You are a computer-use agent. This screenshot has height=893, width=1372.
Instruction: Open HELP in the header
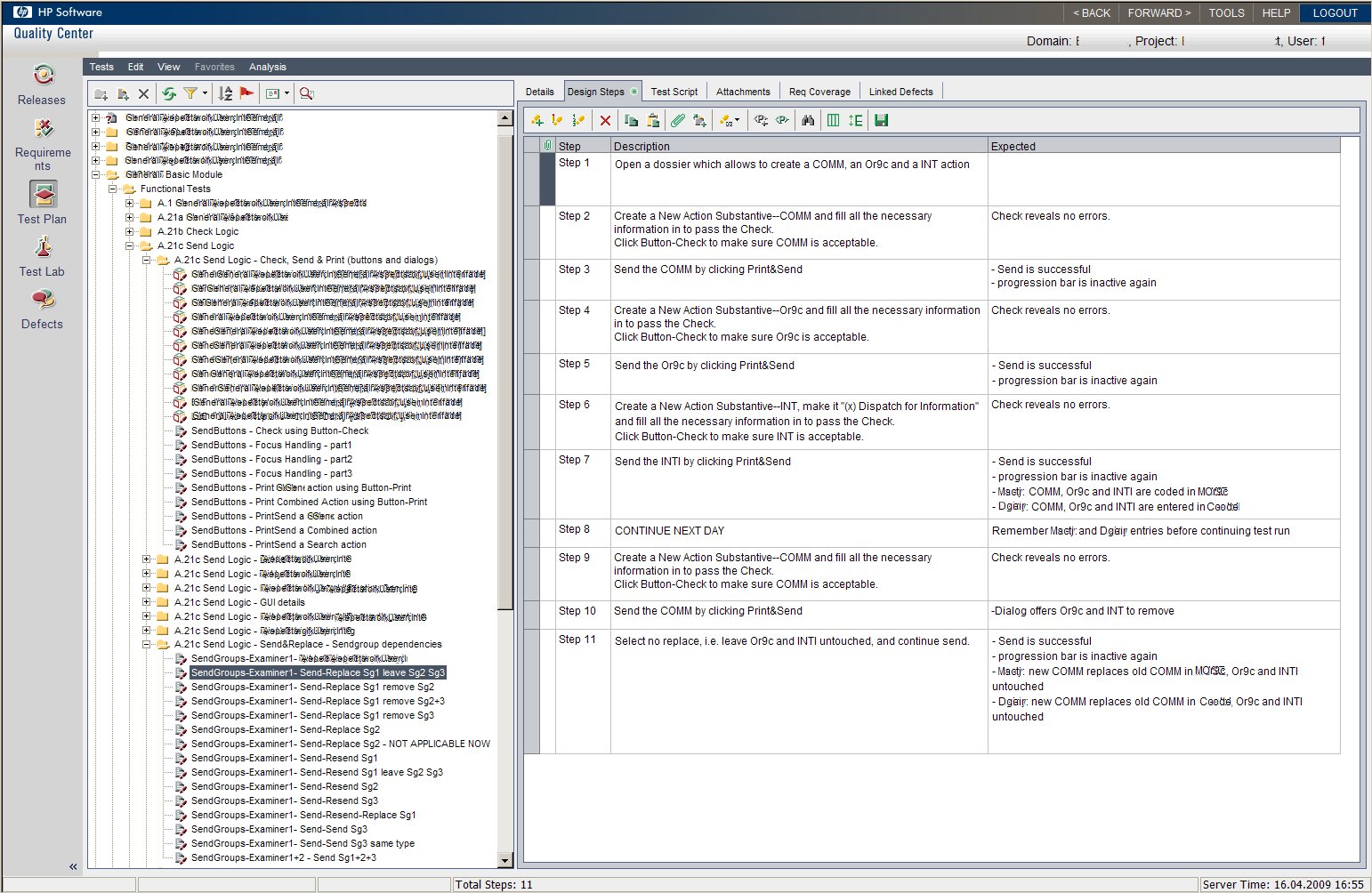tap(1276, 12)
